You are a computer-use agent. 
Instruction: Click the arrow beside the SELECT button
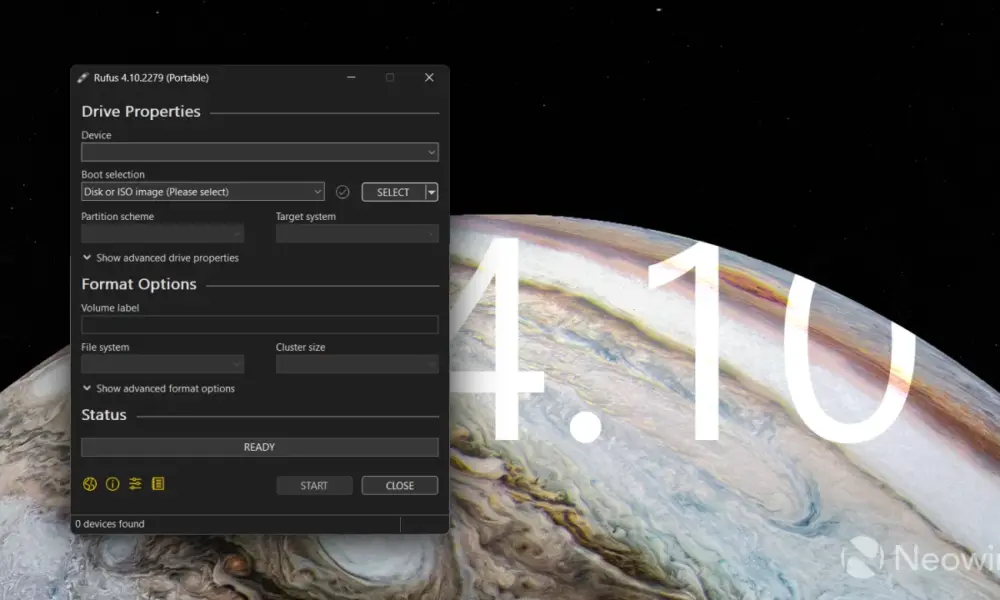click(x=431, y=192)
